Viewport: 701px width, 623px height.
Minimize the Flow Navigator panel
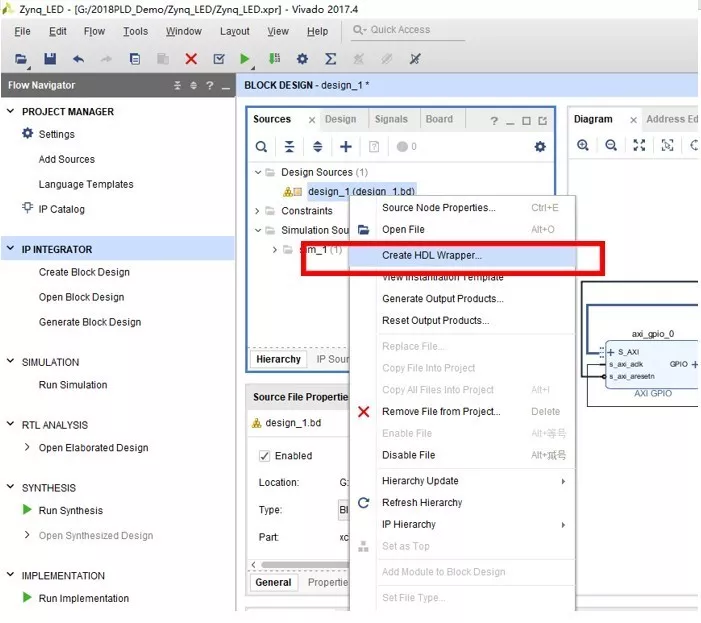[226, 87]
